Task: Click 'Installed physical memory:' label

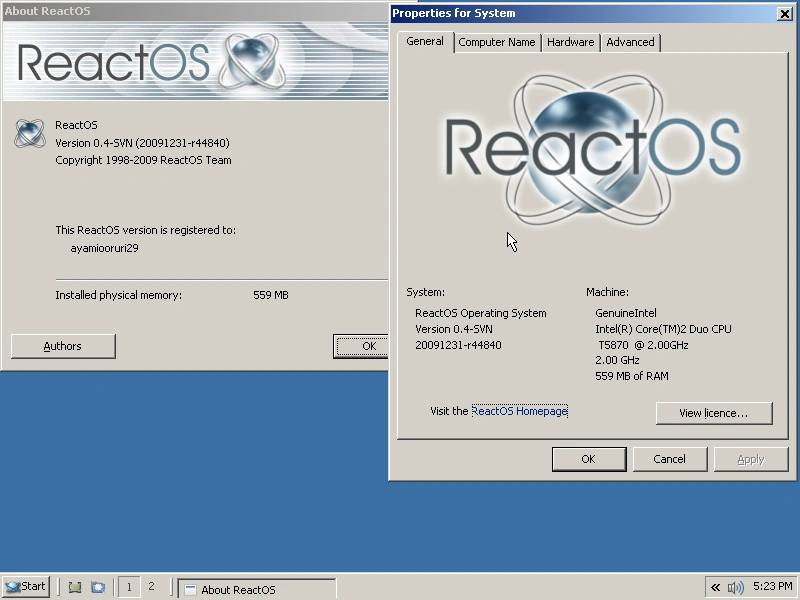Action: [x=118, y=295]
